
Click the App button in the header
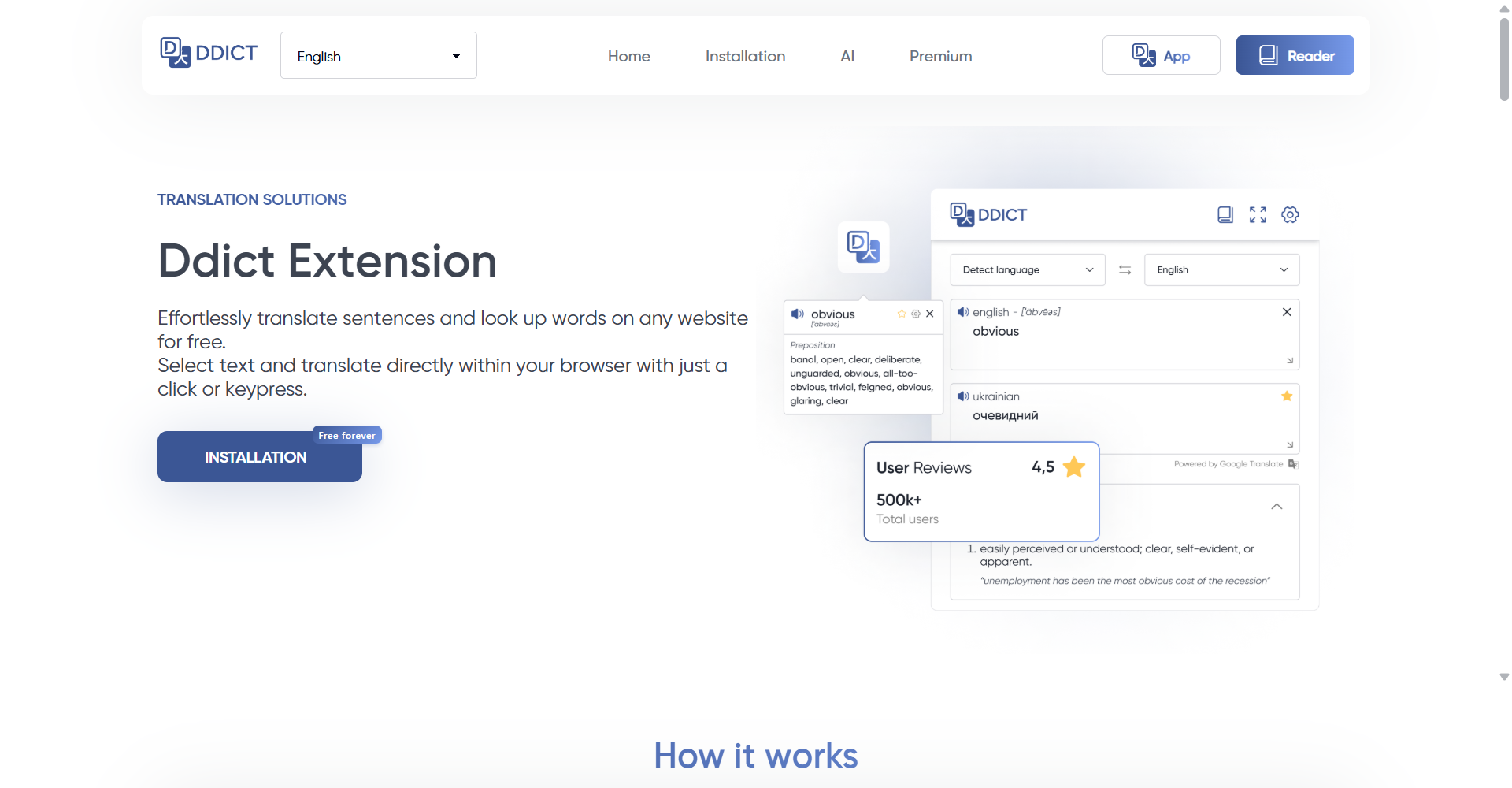pyautogui.click(x=1162, y=55)
